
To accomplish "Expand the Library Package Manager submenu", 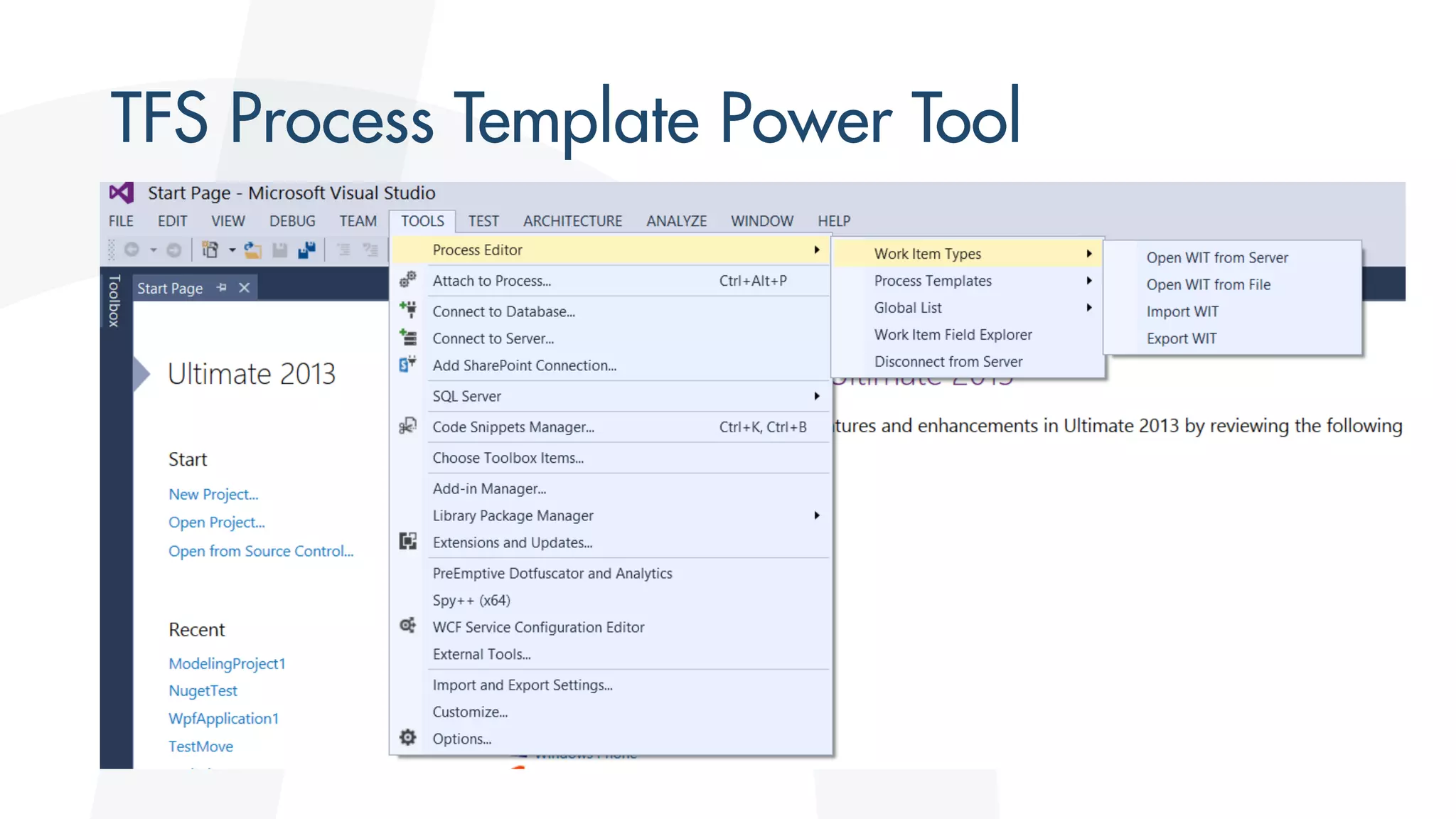I will click(817, 515).
